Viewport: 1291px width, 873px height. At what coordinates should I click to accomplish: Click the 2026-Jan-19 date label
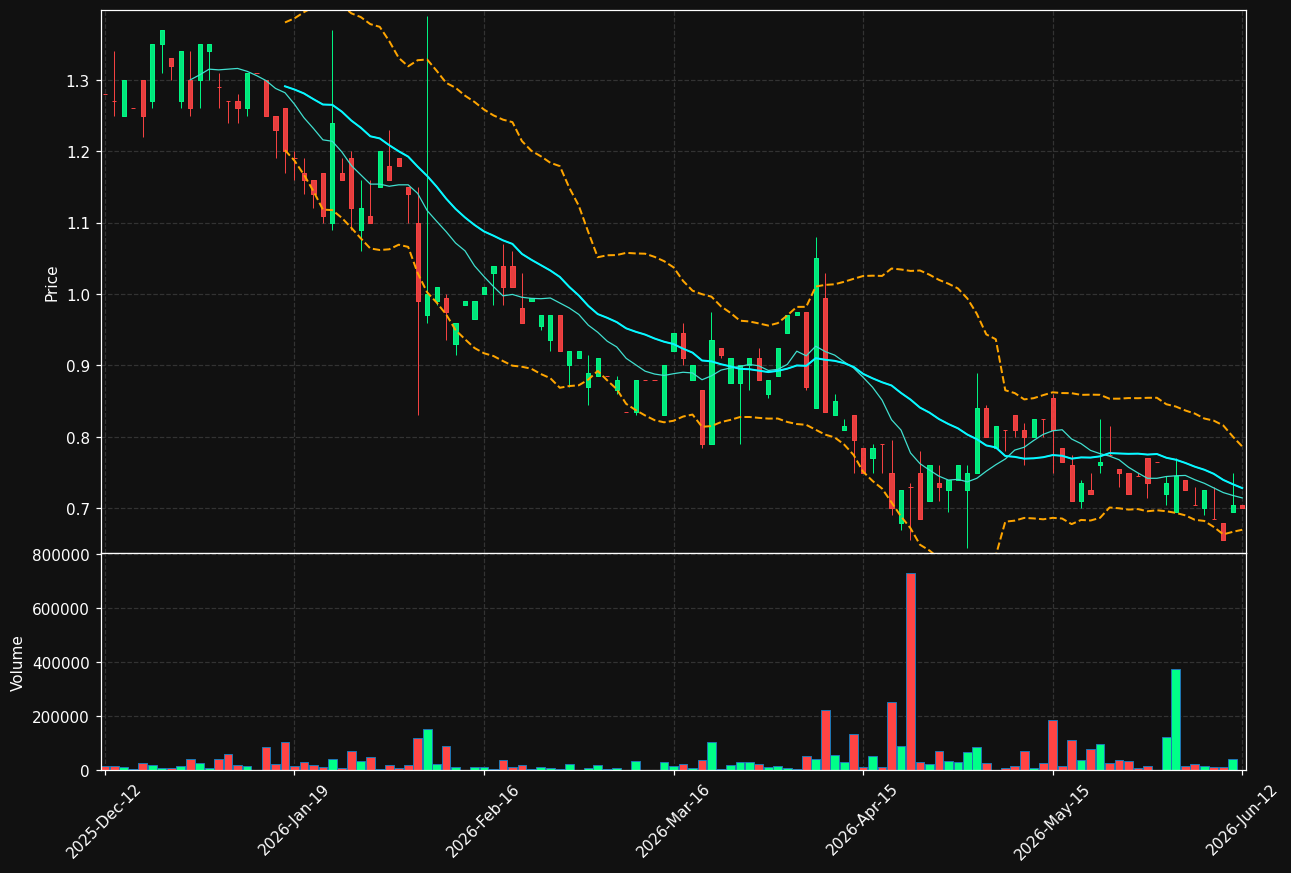click(x=294, y=821)
